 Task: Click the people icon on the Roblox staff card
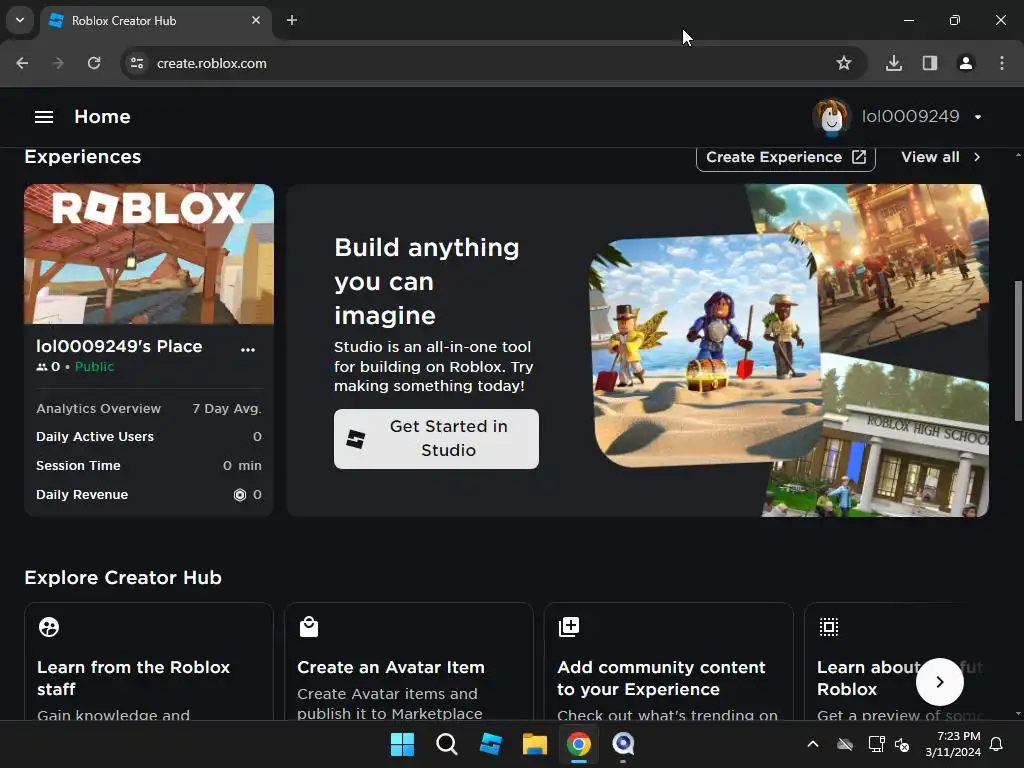pyautogui.click(x=49, y=627)
